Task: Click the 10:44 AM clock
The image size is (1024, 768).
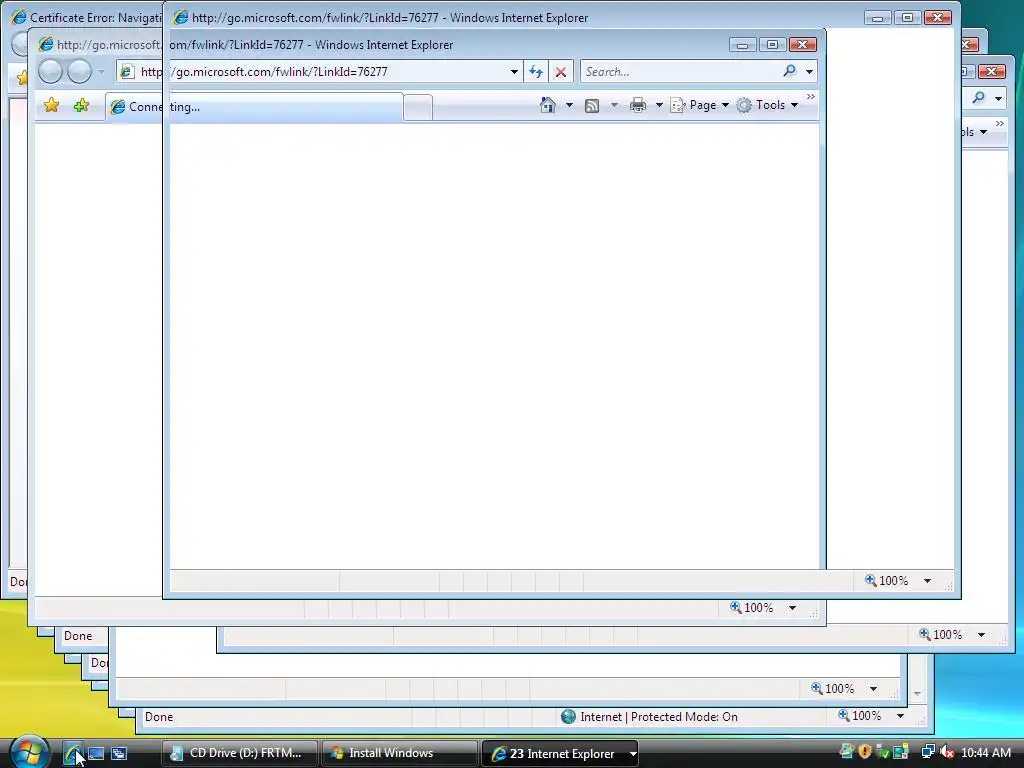Action: [x=985, y=753]
